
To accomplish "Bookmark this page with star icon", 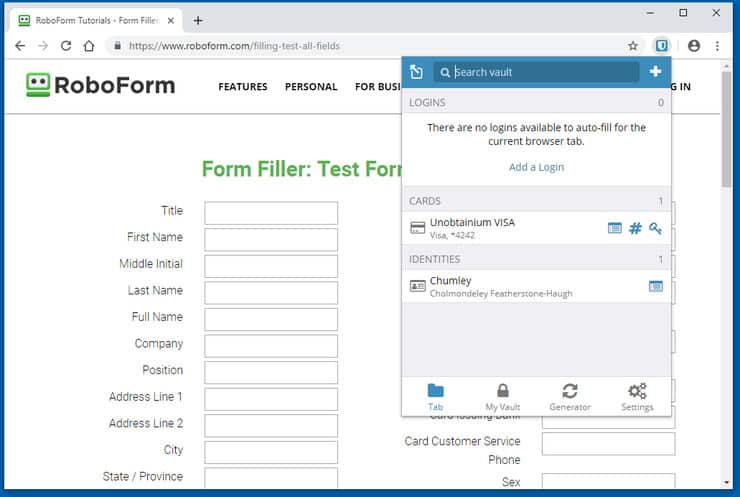I will coord(633,46).
